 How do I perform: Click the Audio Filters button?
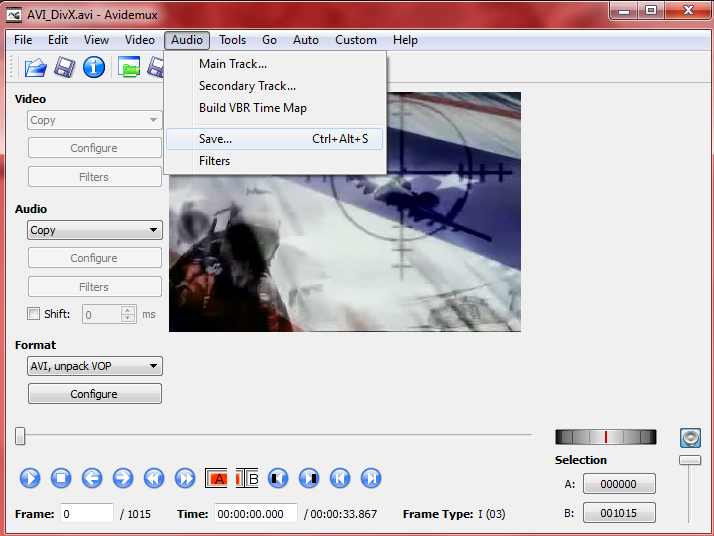95,287
